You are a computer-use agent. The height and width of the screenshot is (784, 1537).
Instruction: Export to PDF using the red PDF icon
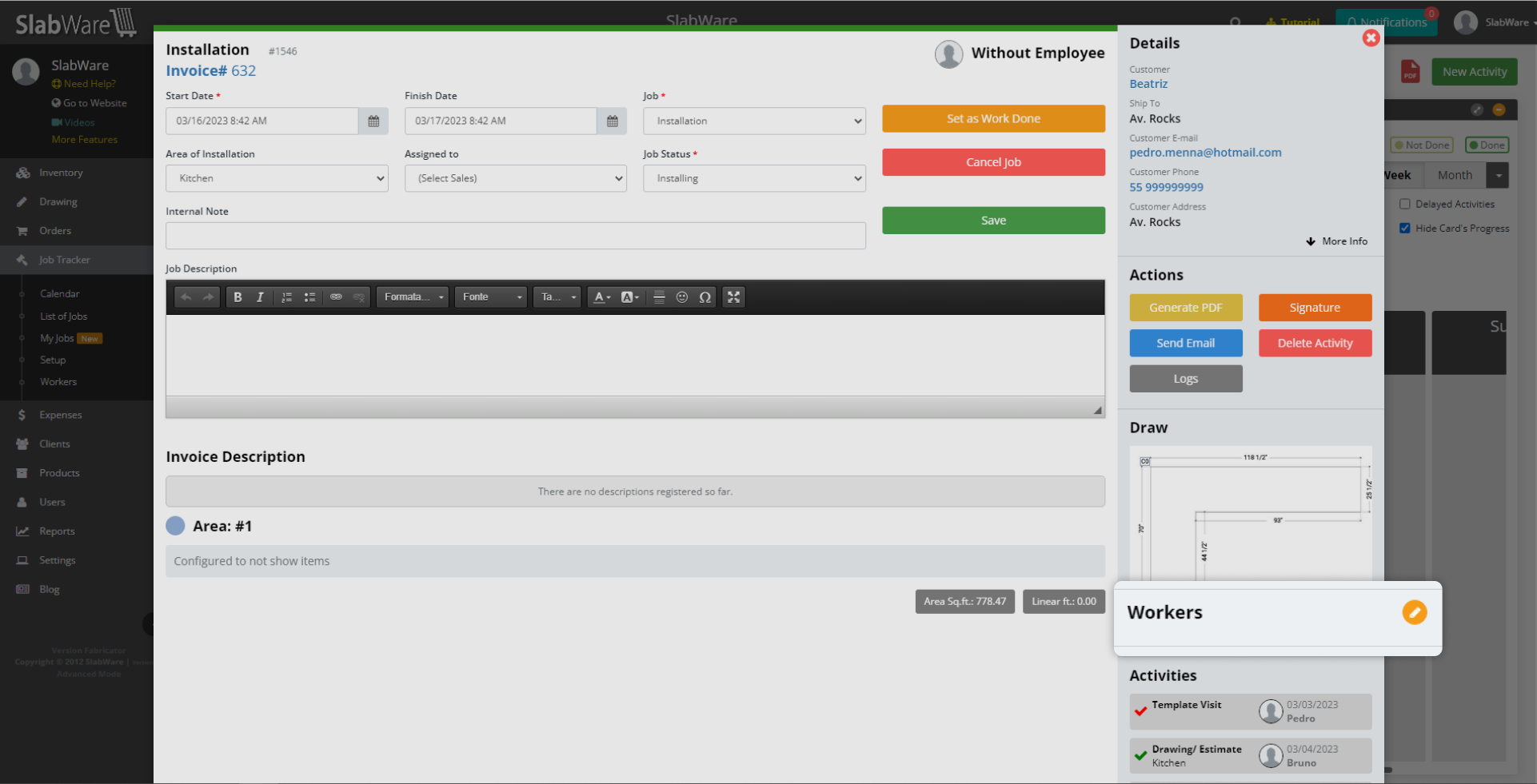click(x=1410, y=72)
